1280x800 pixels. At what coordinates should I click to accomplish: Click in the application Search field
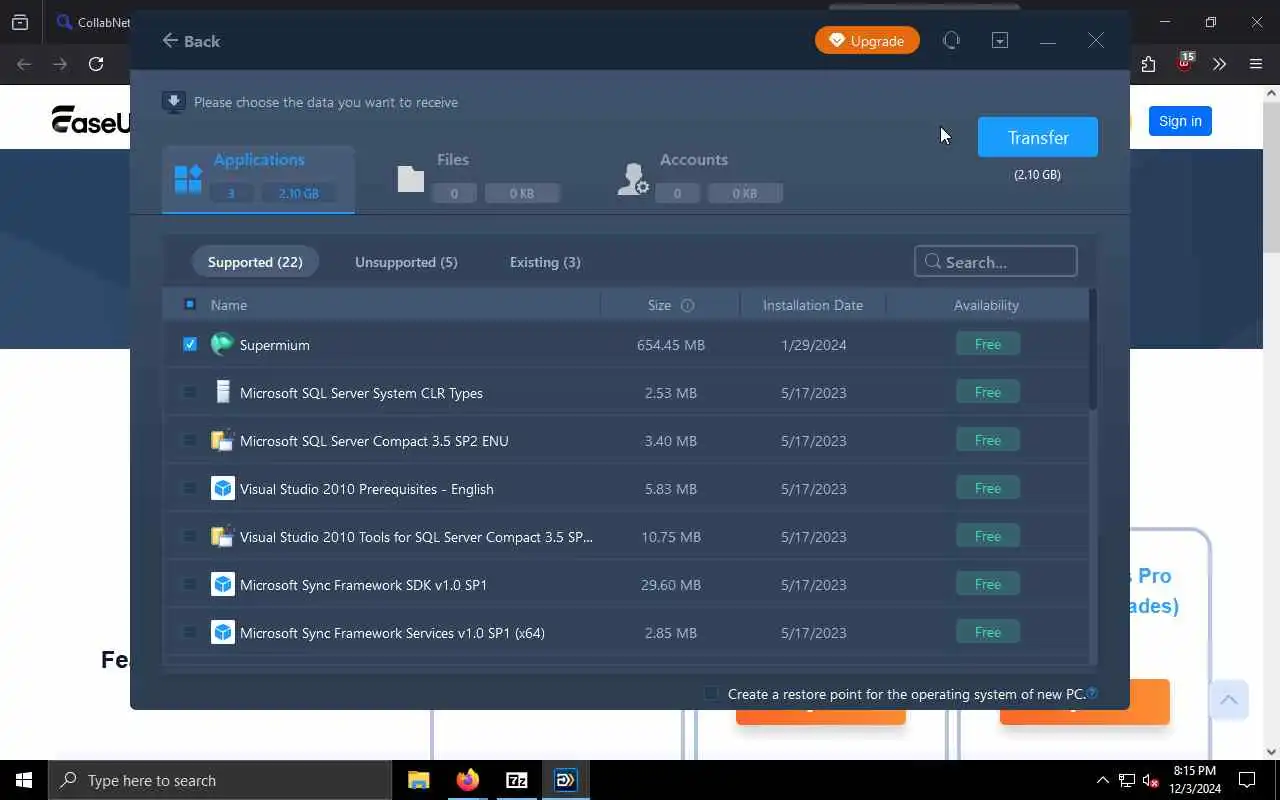point(996,261)
